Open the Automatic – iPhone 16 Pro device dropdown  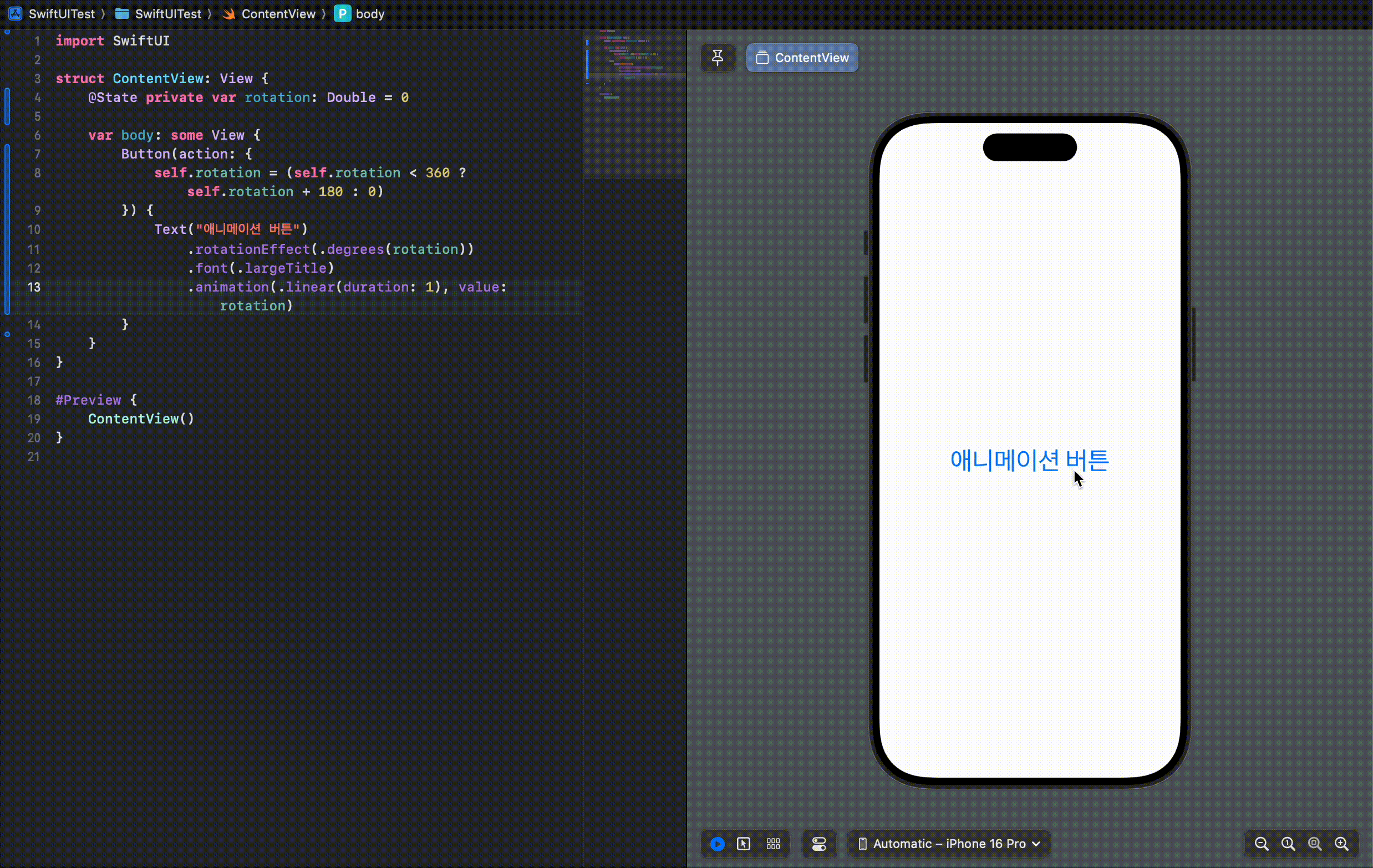tap(949, 844)
